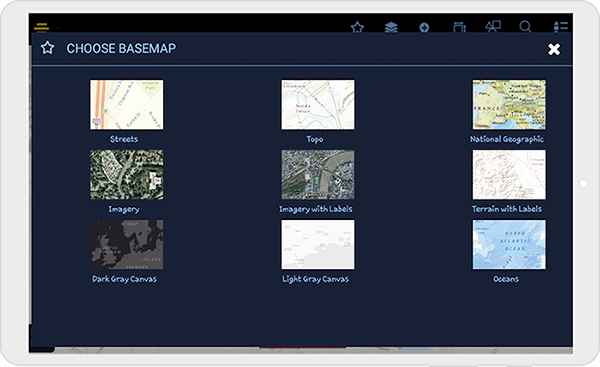
Task: Select the Dark Gray Canvas thumbnail
Action: coord(127,245)
